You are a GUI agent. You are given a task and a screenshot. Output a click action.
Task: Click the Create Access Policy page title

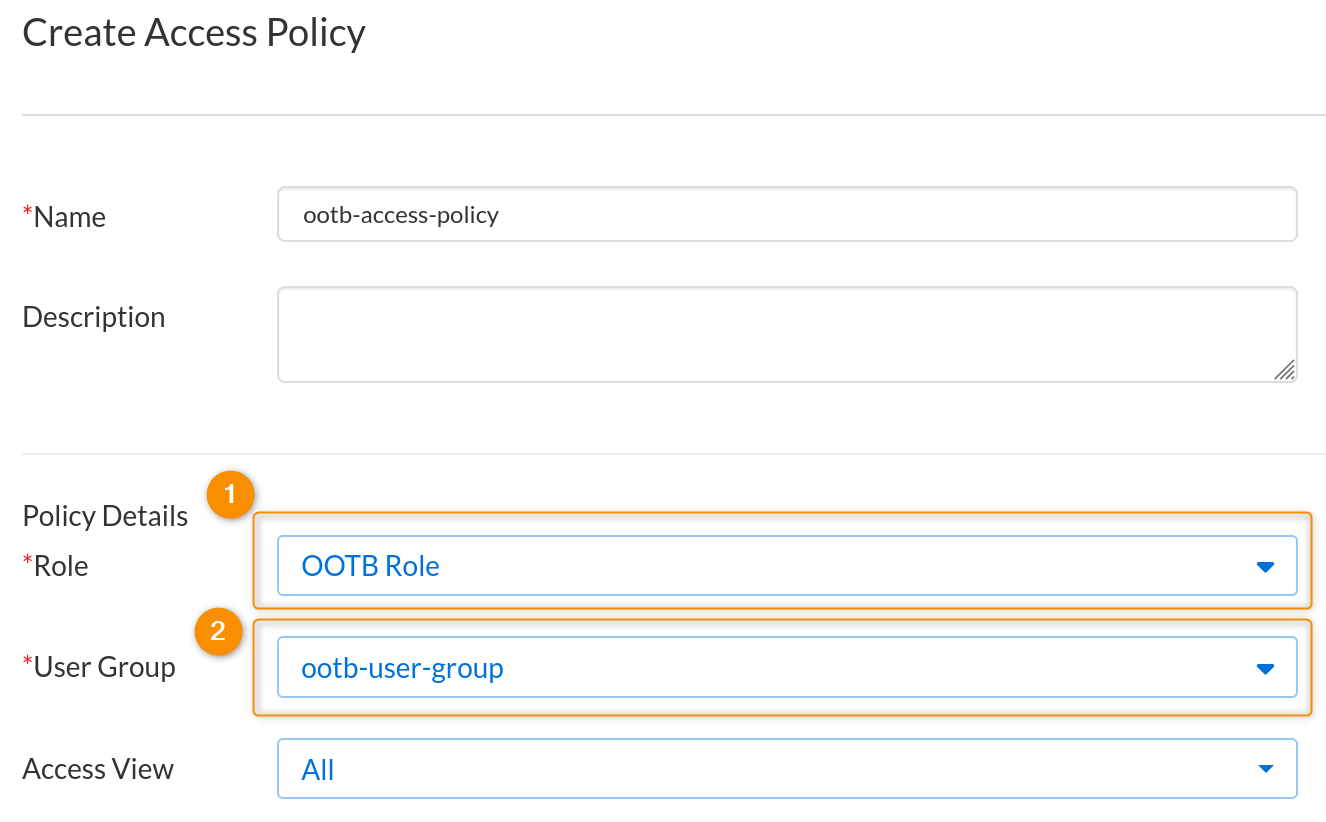click(194, 33)
